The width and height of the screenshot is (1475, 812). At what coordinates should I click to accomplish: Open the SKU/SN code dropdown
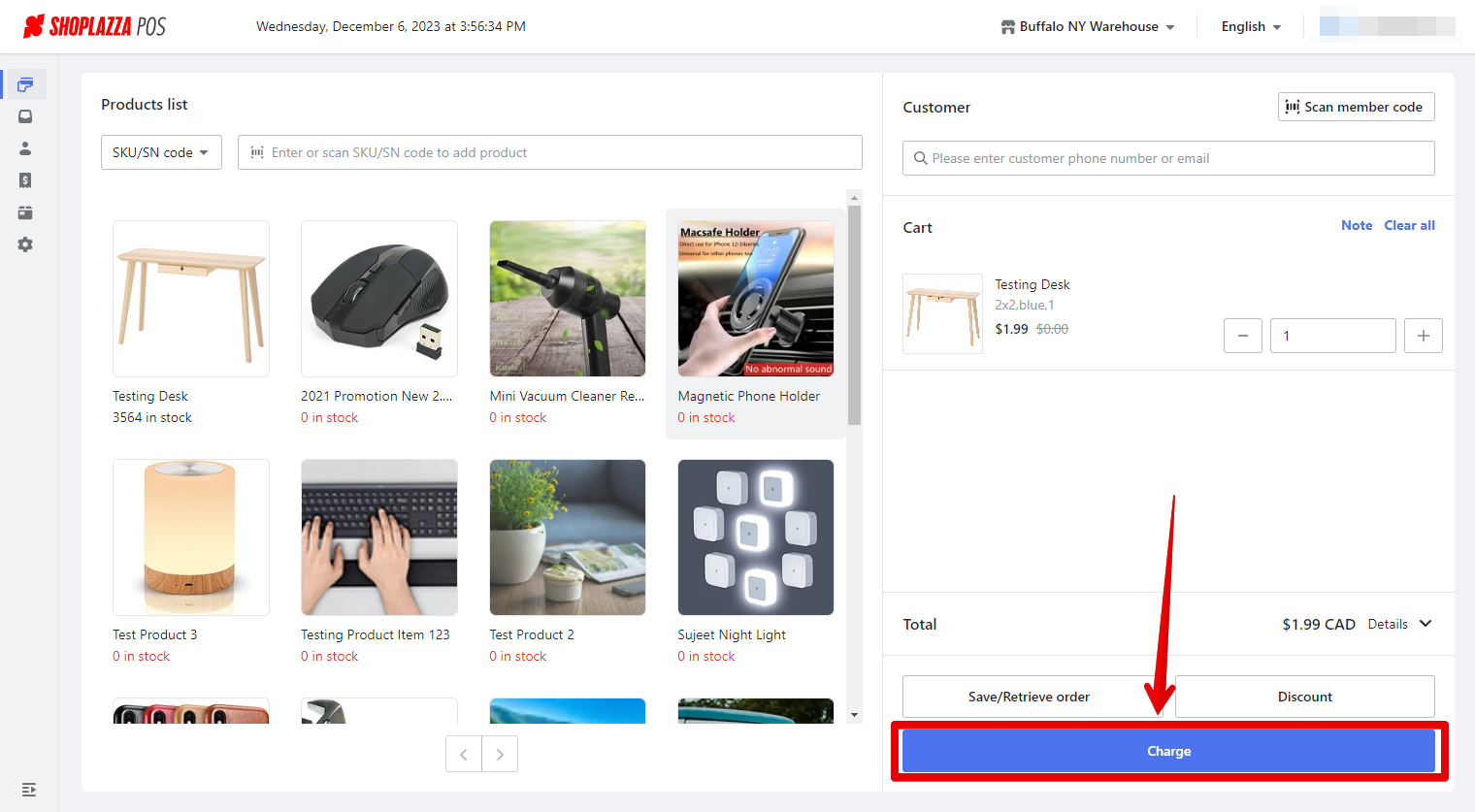point(161,152)
